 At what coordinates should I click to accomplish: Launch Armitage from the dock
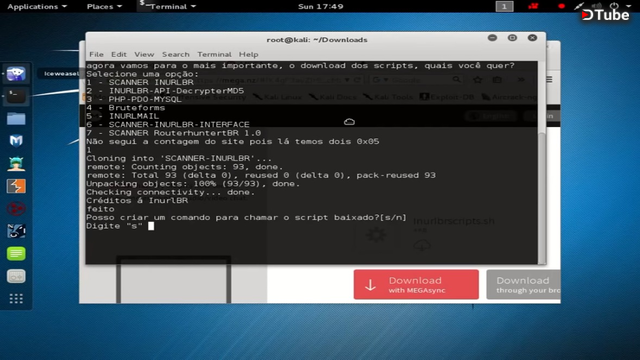(16, 164)
